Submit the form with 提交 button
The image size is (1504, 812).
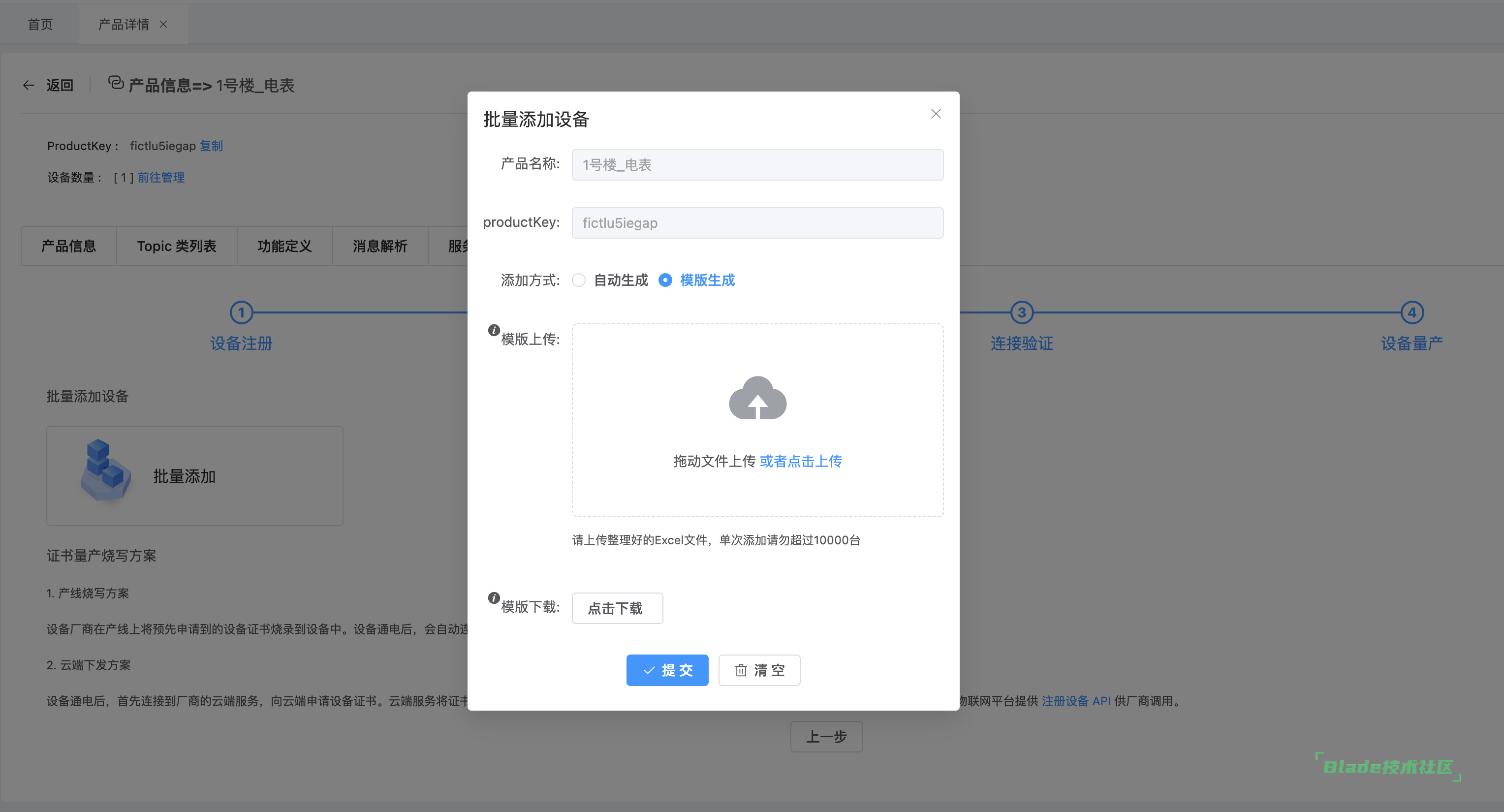pyautogui.click(x=667, y=670)
